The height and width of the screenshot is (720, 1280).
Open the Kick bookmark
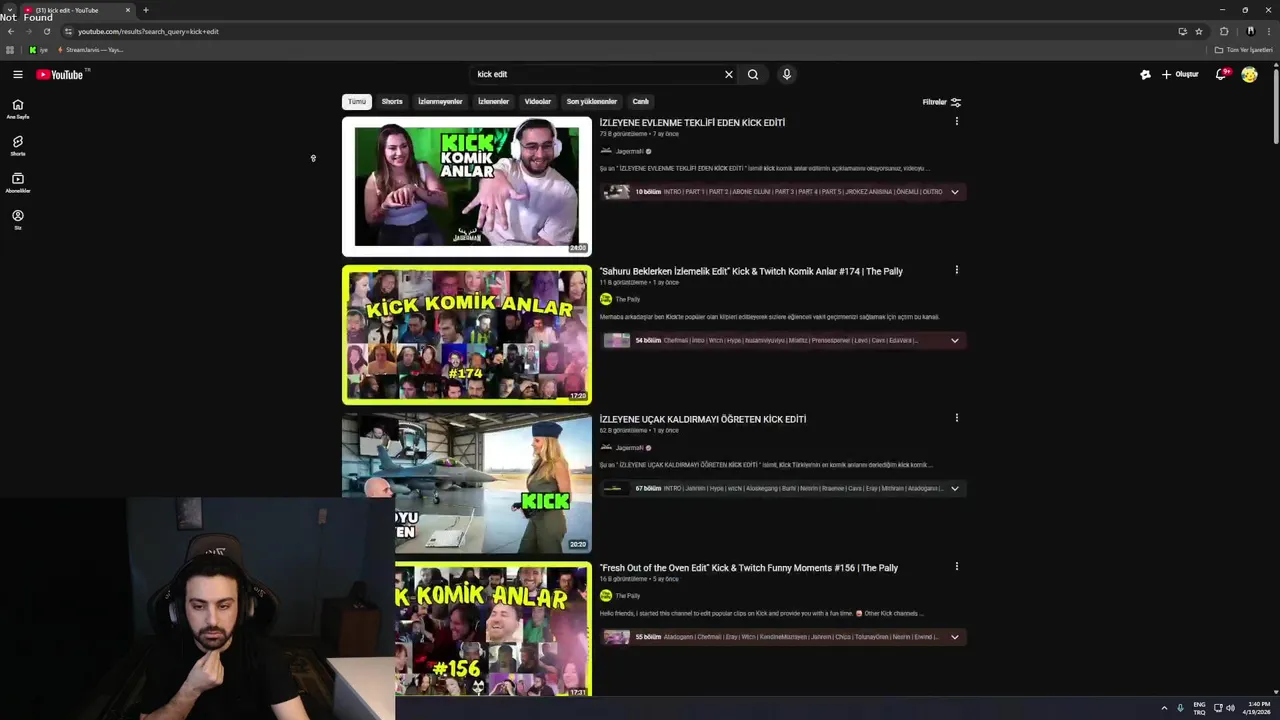tap(38, 50)
